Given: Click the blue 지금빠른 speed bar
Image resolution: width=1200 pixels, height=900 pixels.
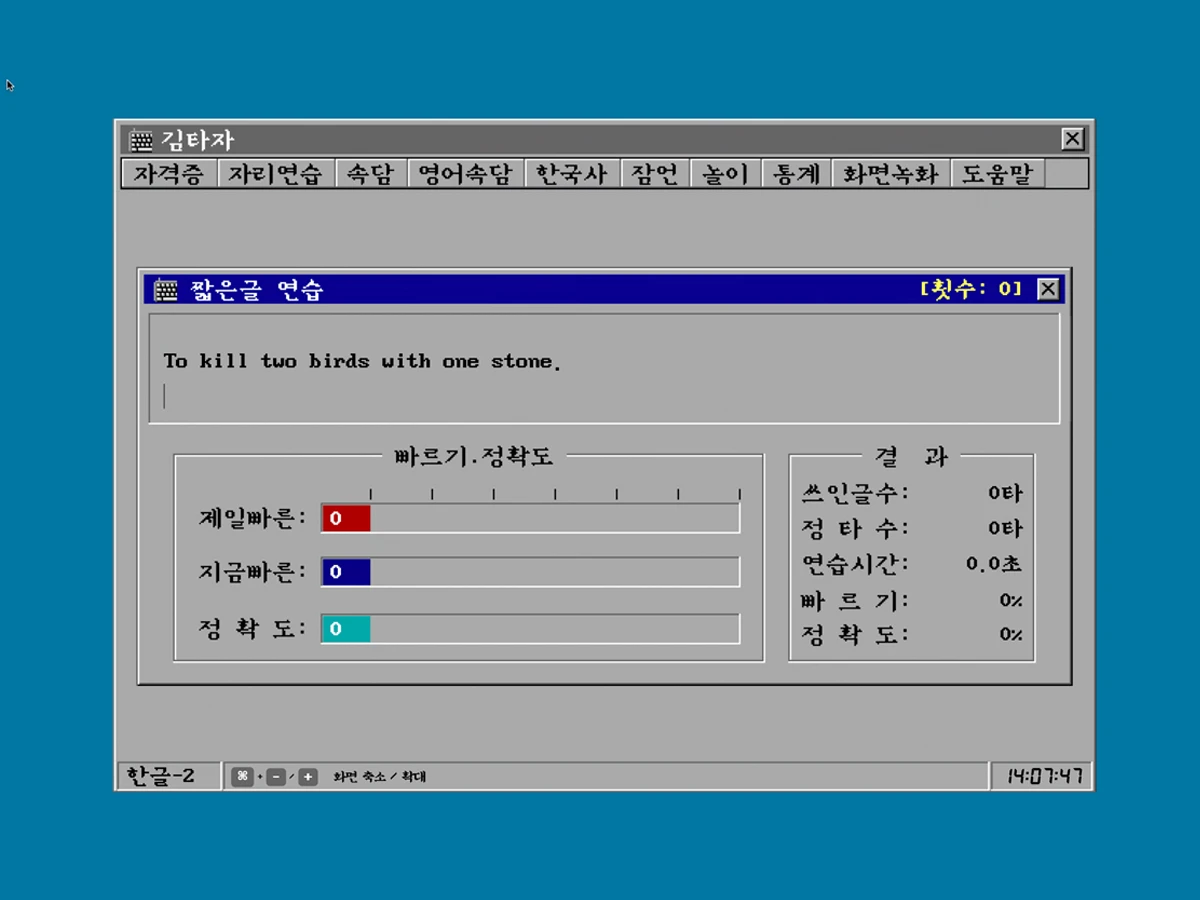Looking at the screenshot, I should [x=346, y=572].
